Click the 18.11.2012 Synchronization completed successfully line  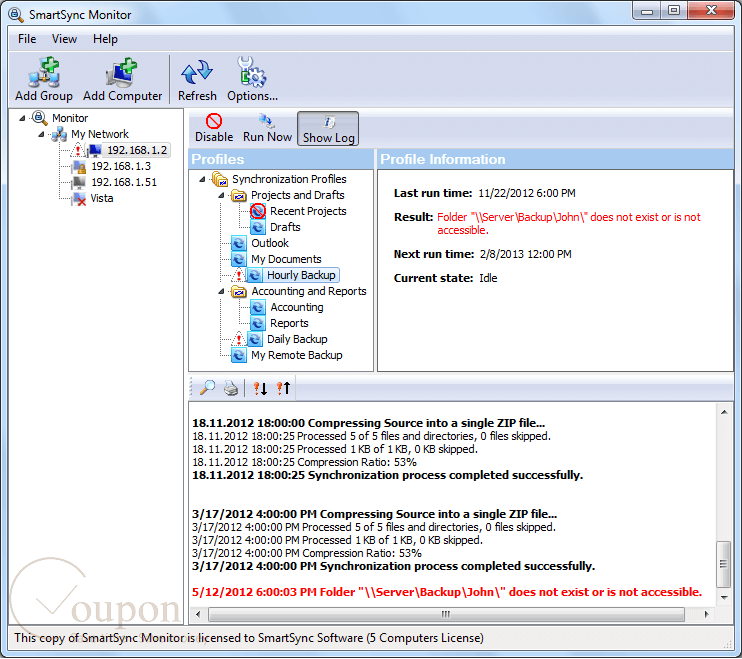click(387, 475)
